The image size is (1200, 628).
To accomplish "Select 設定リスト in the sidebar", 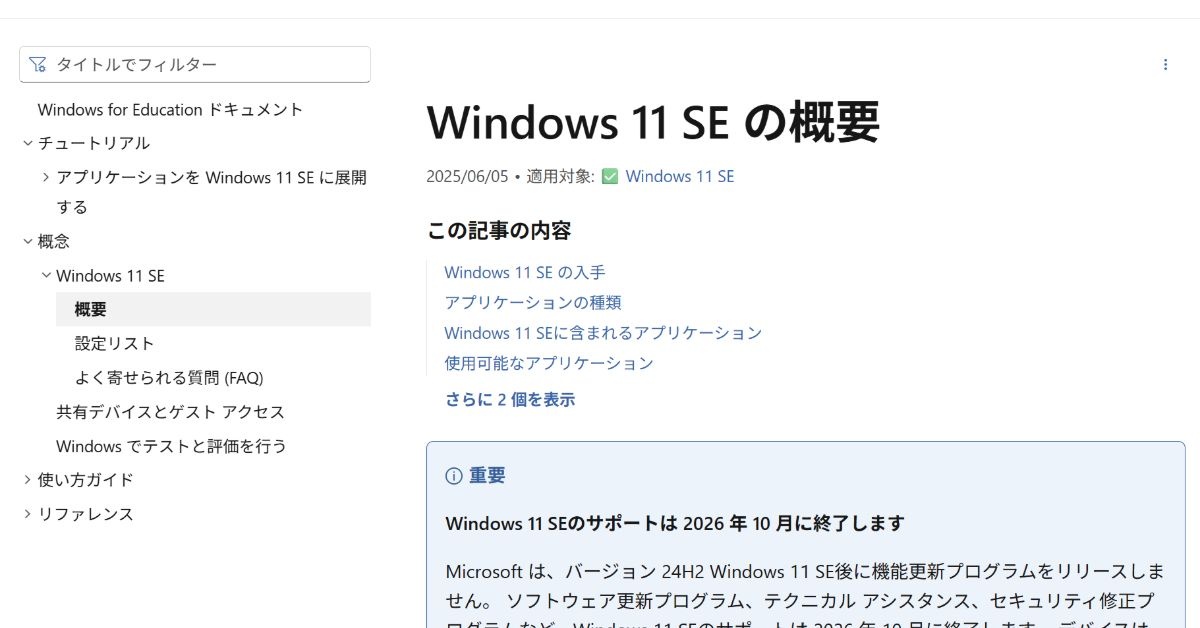I will point(114,344).
